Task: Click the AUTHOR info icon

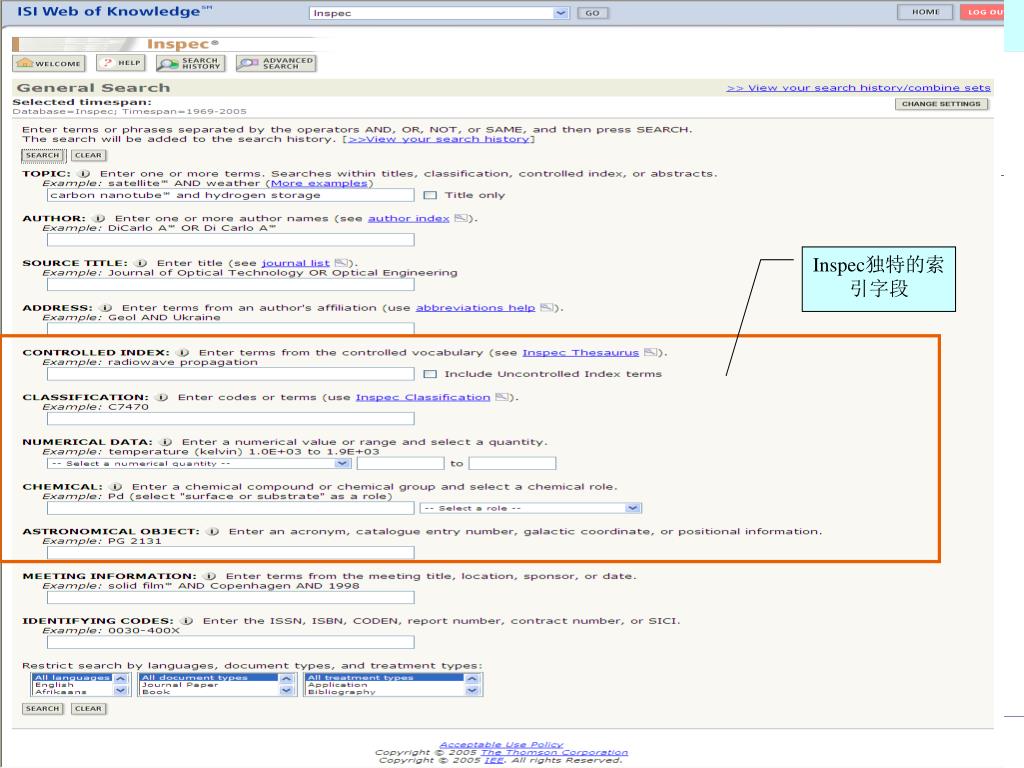Action: coord(99,218)
